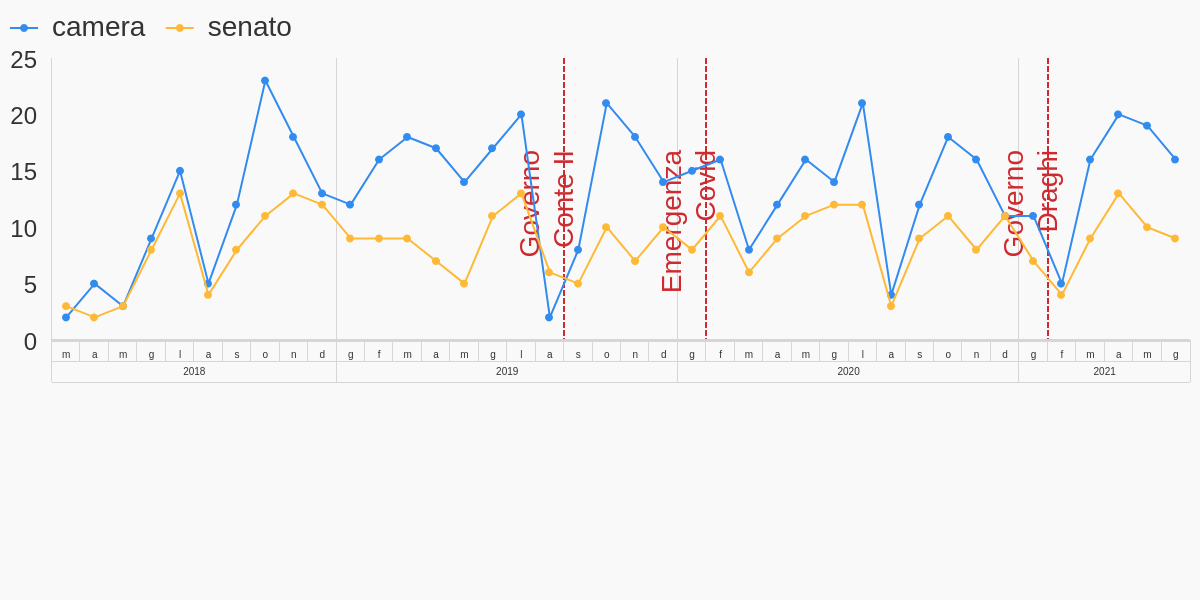Click the 2018 year label on axis
Viewport: 1200px width, 600px height.
(x=194, y=372)
